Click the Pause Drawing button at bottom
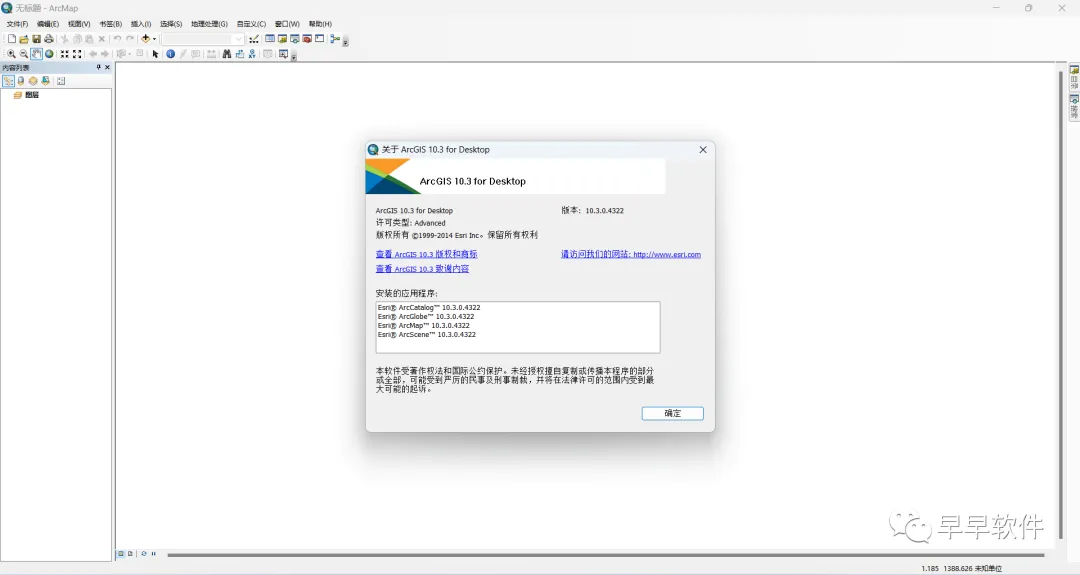 (x=153, y=554)
